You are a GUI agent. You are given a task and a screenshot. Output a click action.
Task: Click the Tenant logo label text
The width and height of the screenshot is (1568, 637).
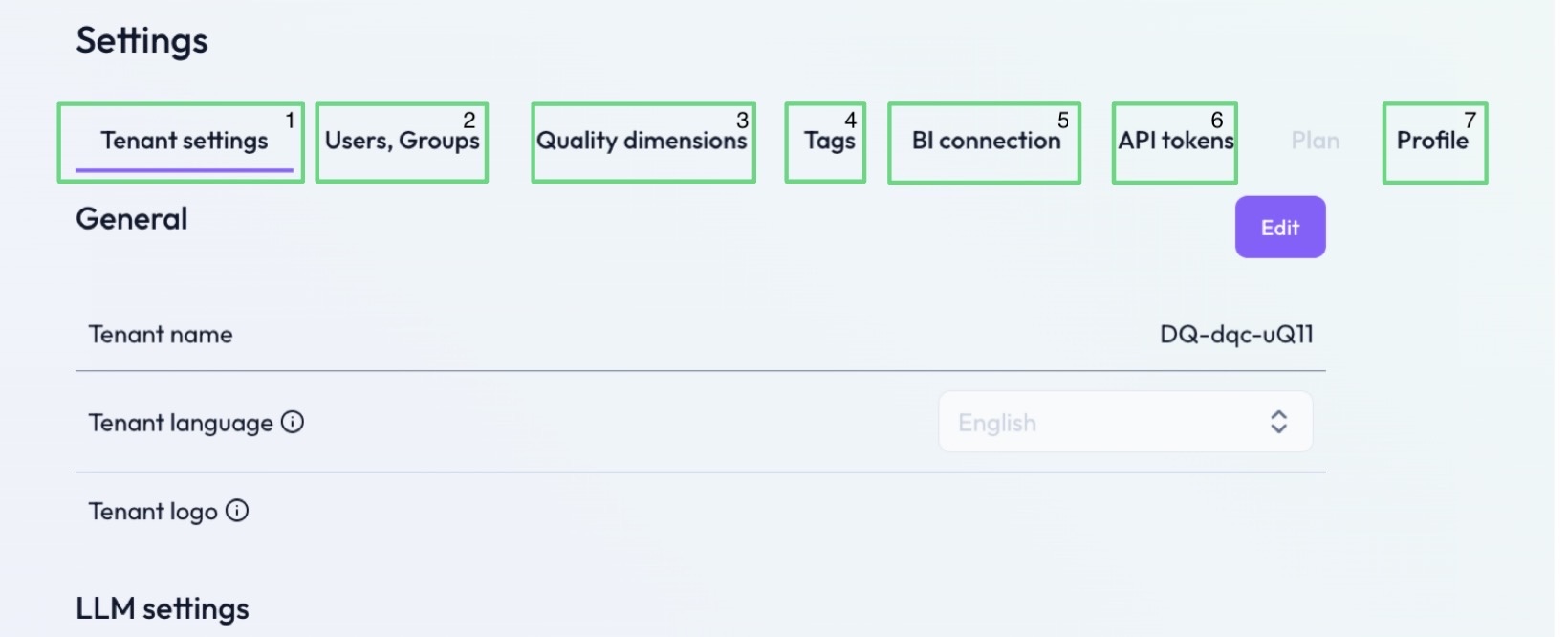[x=153, y=512]
